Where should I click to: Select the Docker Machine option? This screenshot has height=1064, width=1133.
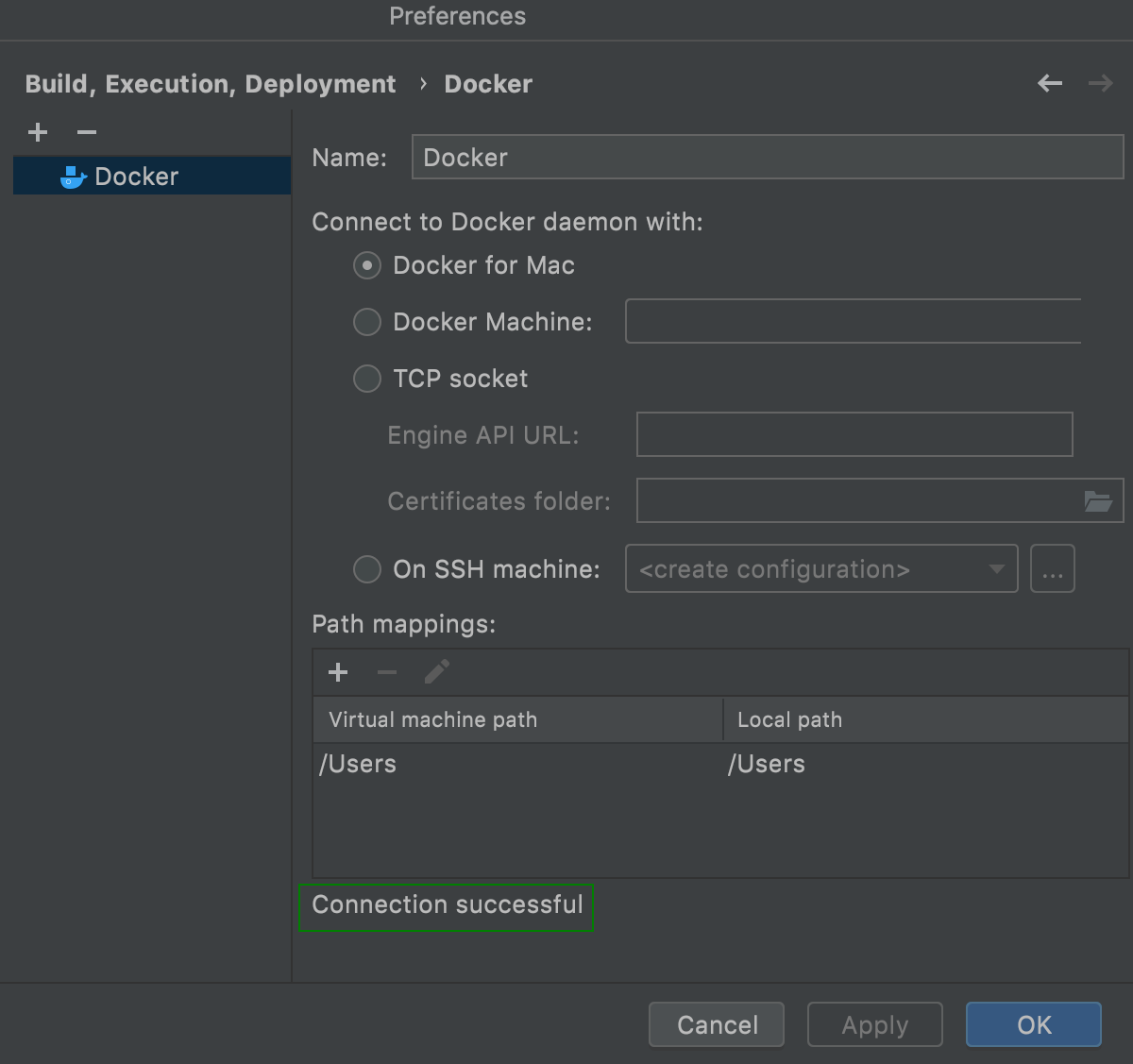click(x=367, y=322)
